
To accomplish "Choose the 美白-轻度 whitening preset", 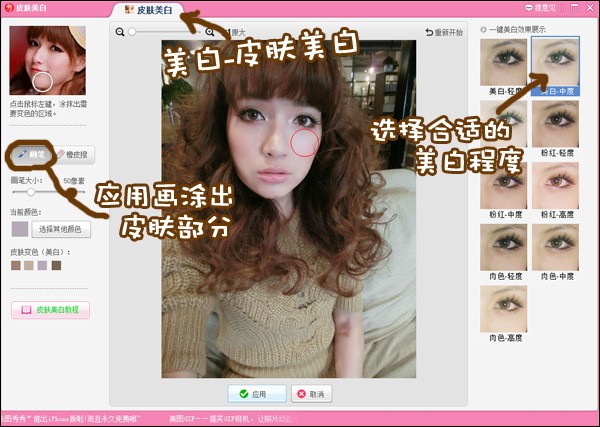I will point(504,67).
